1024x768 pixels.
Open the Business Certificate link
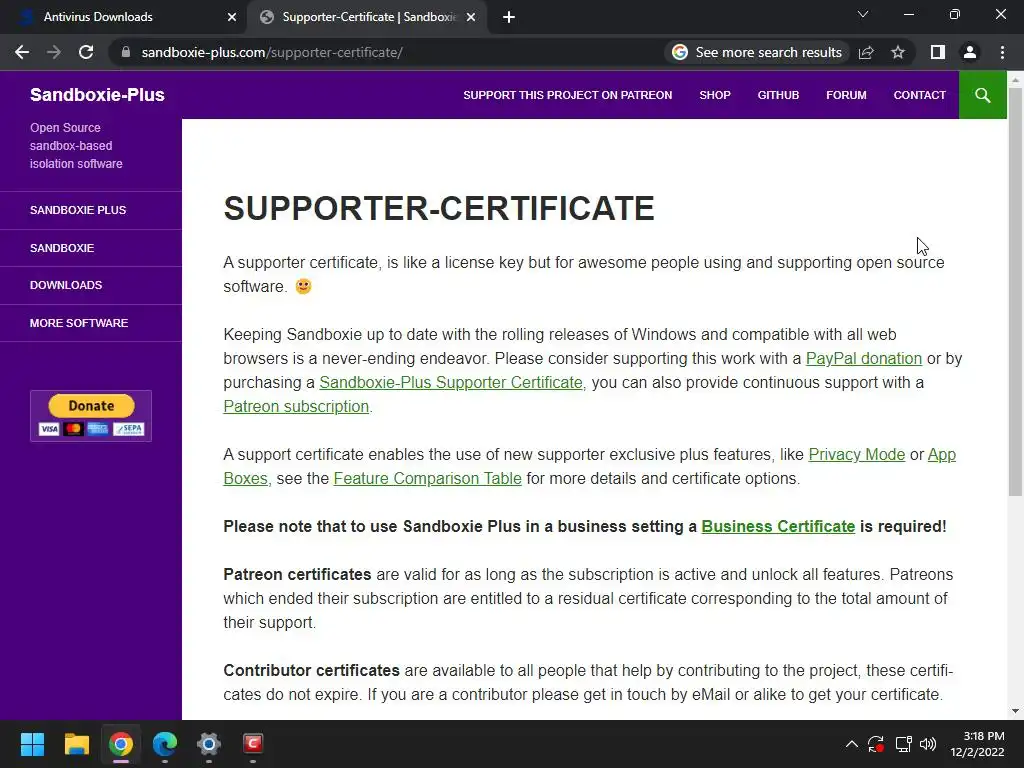click(778, 526)
